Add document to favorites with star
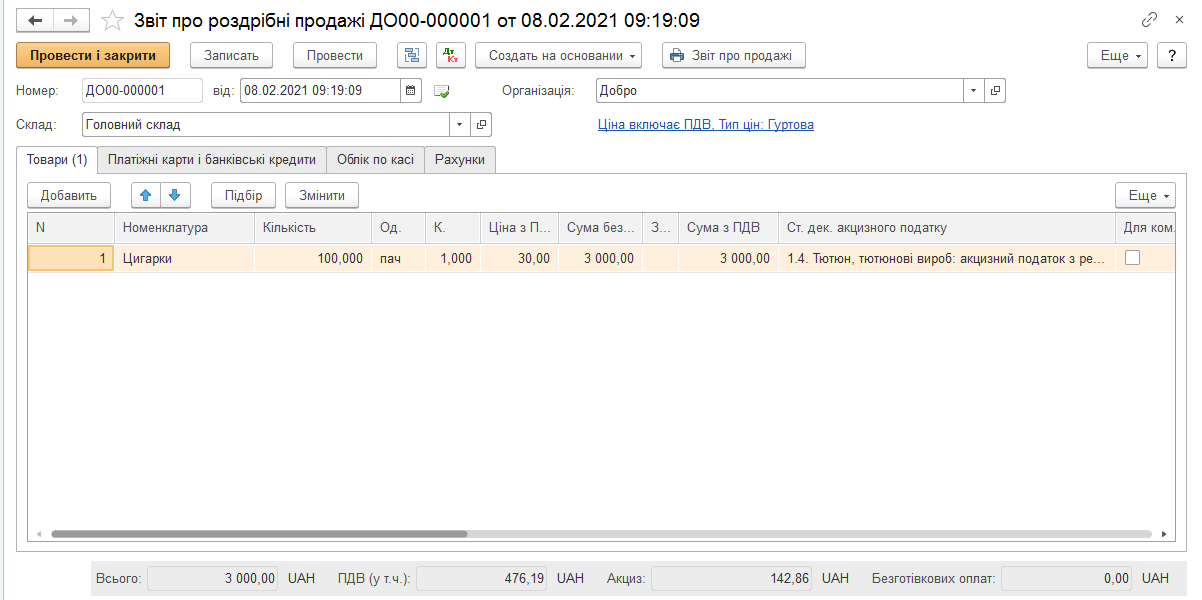This screenshot has width=1202, height=600. [x=114, y=20]
